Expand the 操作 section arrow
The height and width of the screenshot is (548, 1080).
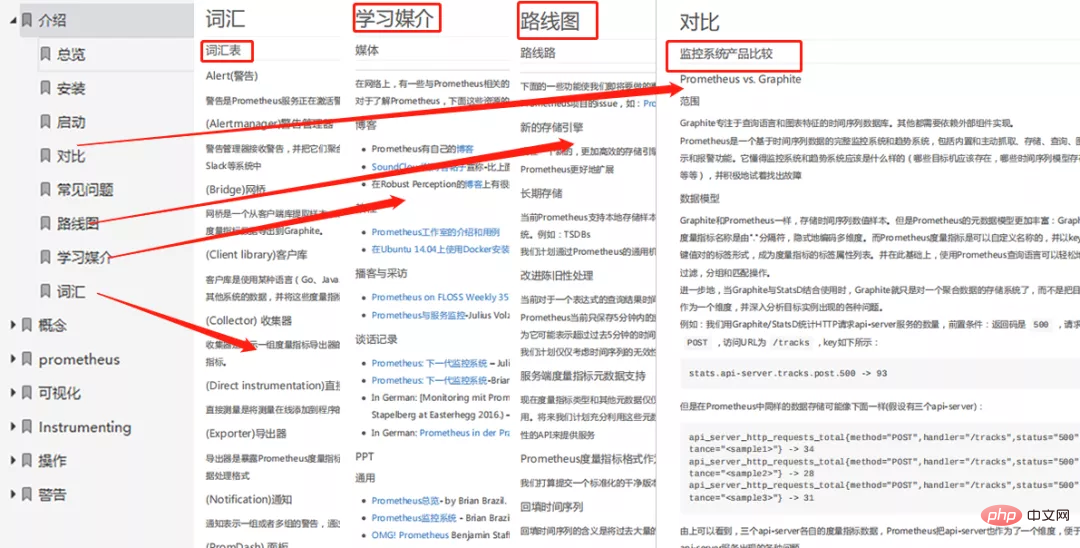12,460
